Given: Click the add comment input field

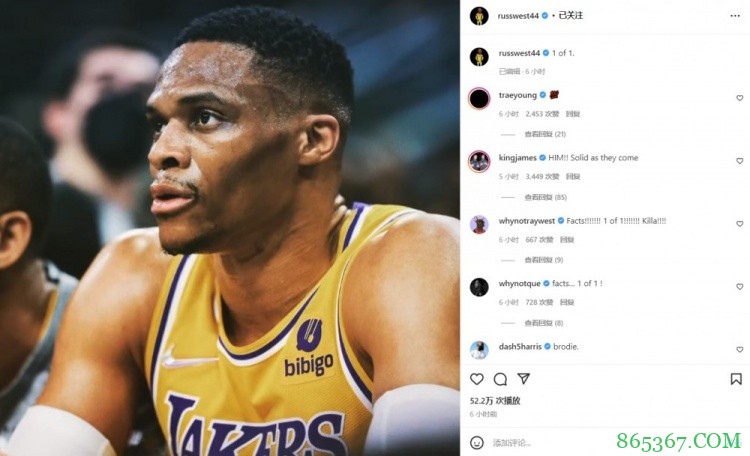Looking at the screenshot, I should 600,441.
